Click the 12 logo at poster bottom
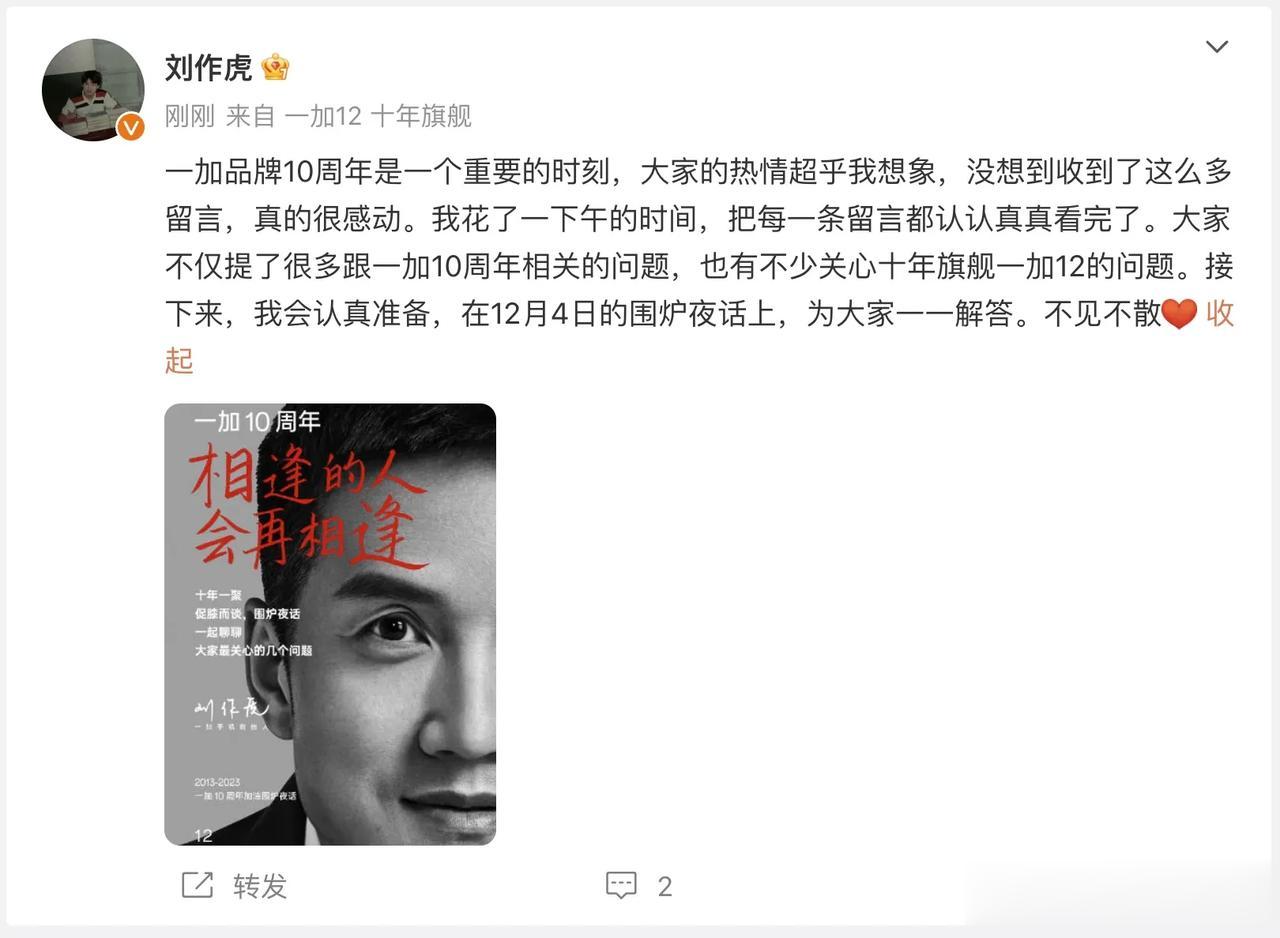 (x=203, y=835)
